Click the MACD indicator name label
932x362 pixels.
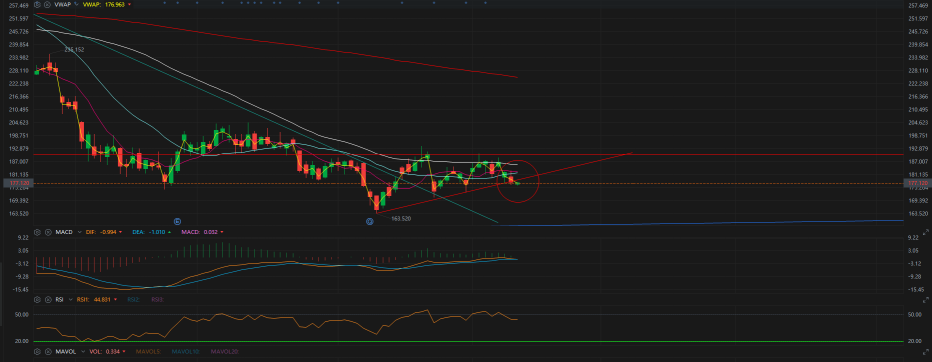(x=64, y=232)
